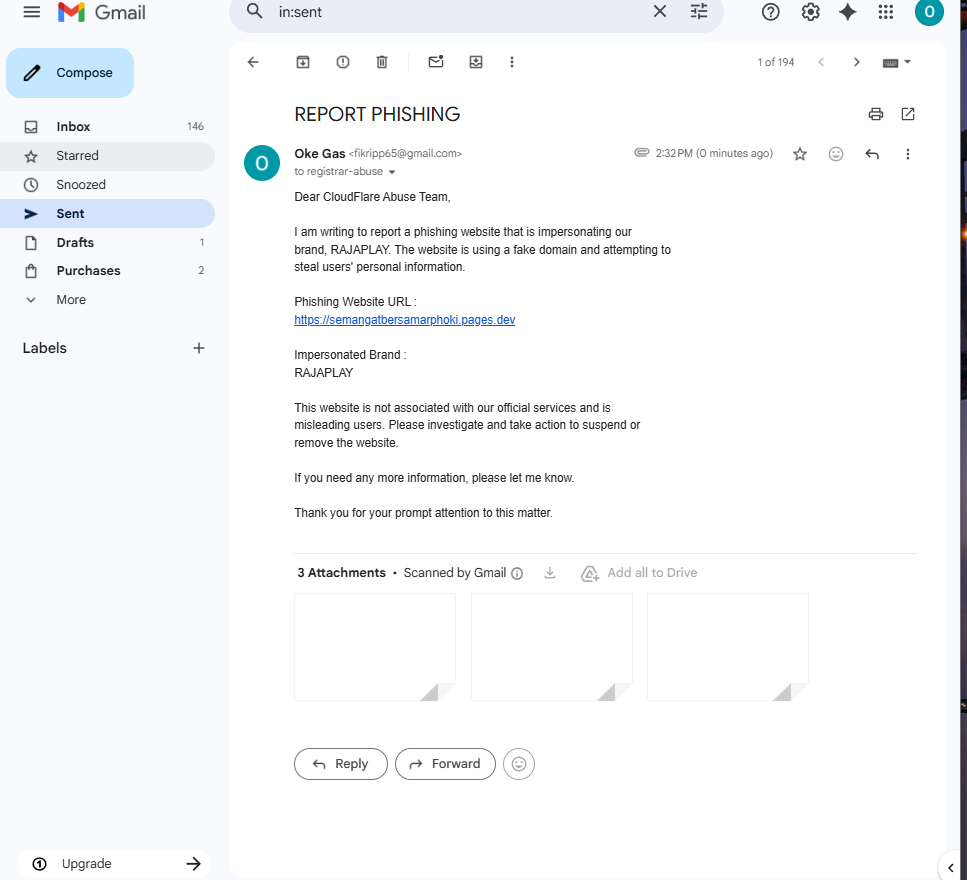967x880 pixels.
Task: Open input tools keyboard dropdown
Action: [897, 62]
